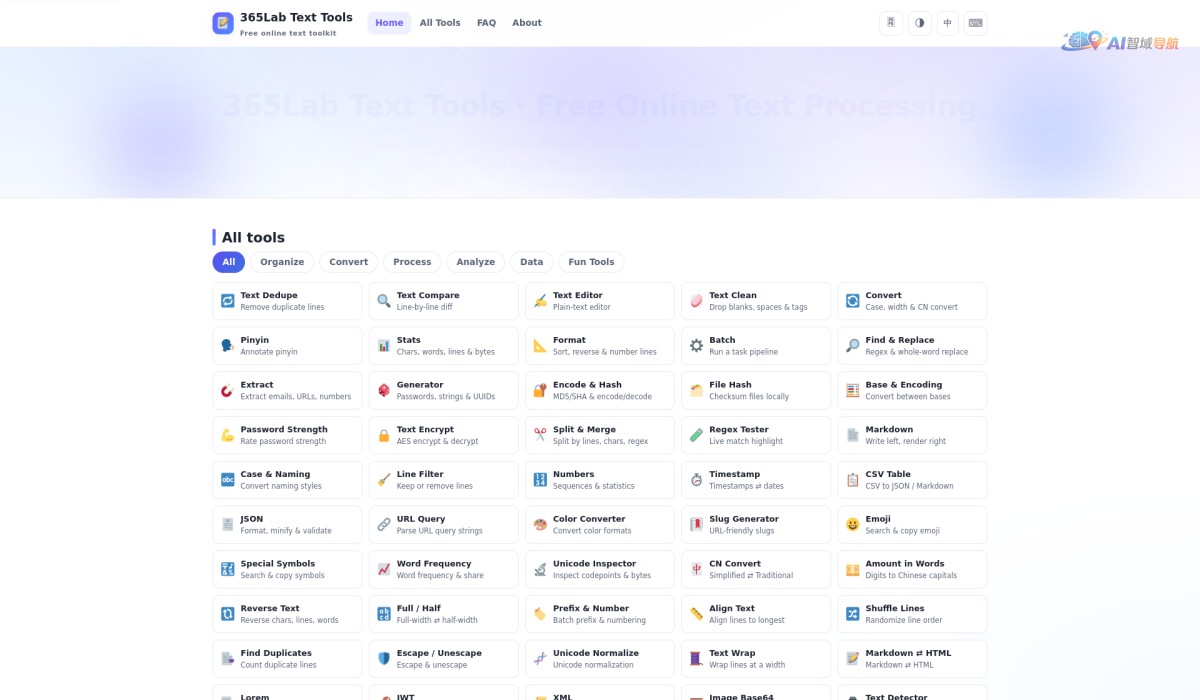
Task: Click the Text Compare magnifier icon
Action: point(384,301)
